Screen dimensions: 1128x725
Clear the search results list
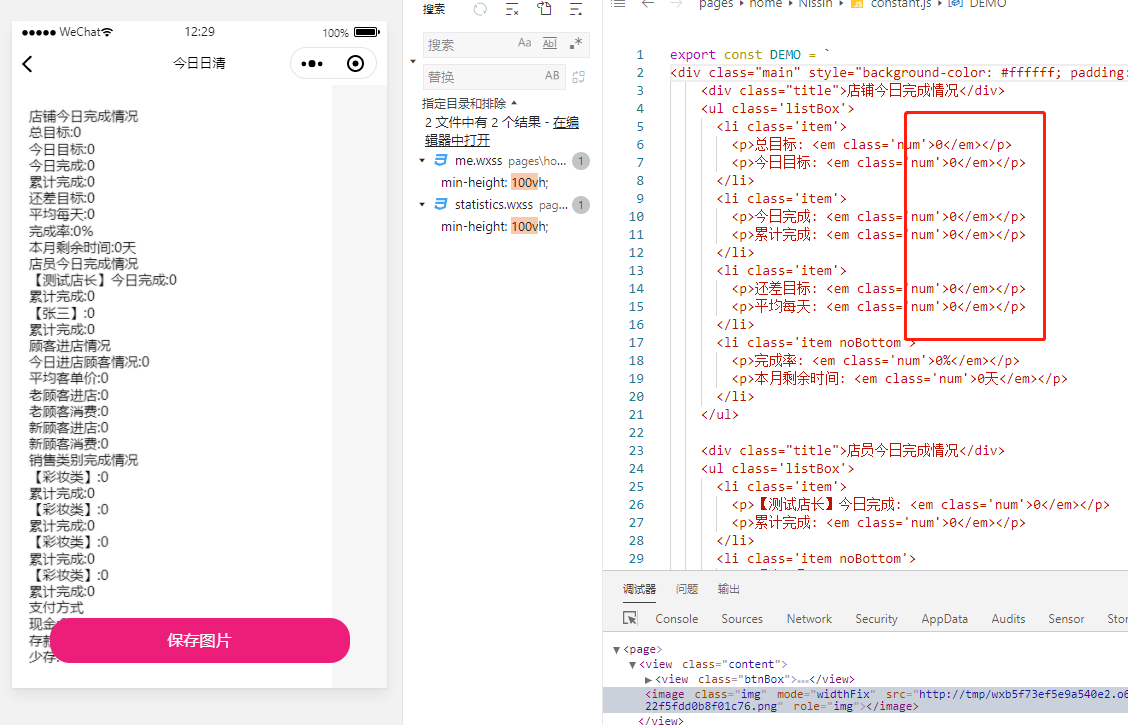[x=512, y=9]
